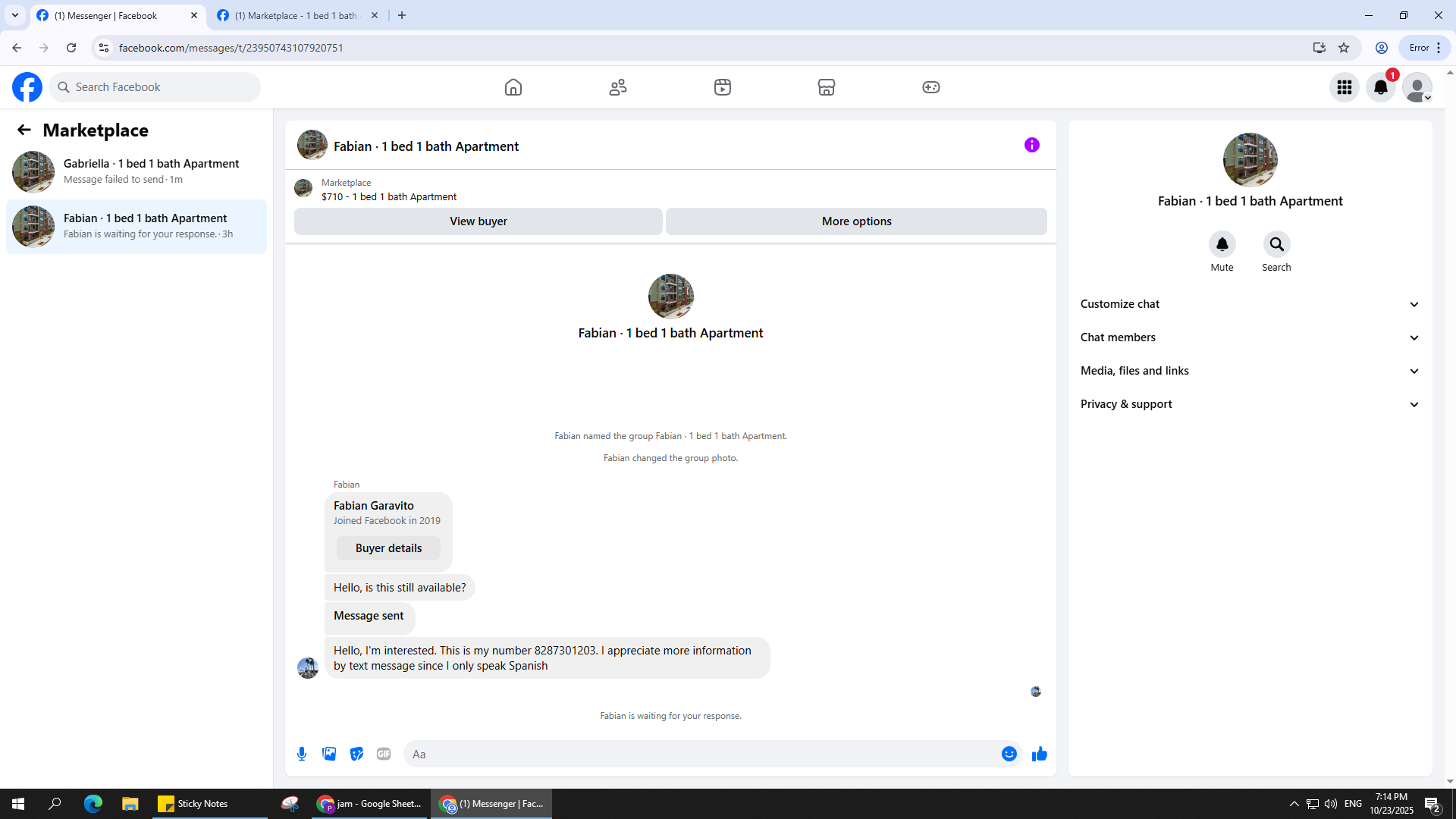Click the Buyer details button

(x=388, y=548)
